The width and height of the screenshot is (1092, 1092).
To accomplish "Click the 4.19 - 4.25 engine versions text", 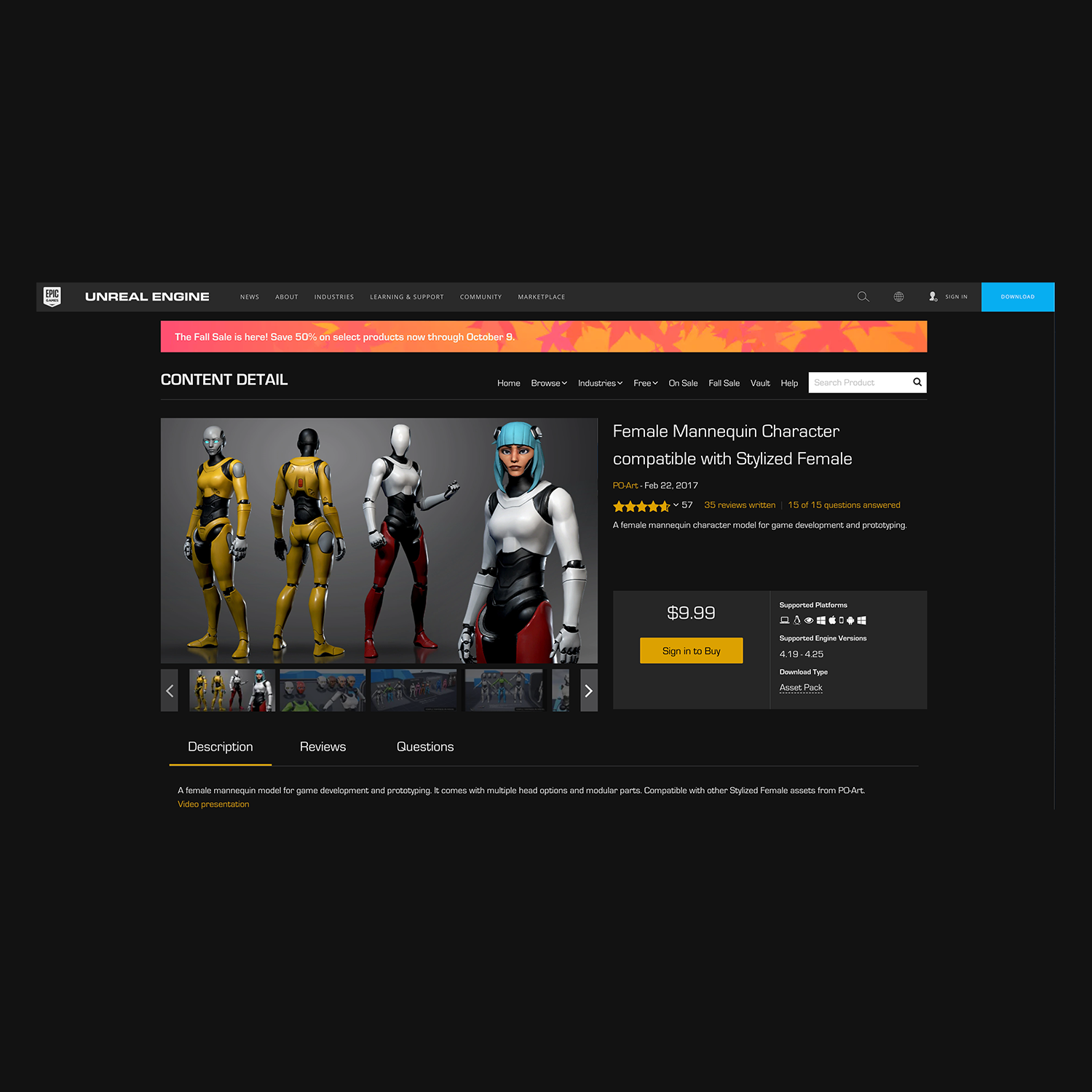I will point(802,654).
